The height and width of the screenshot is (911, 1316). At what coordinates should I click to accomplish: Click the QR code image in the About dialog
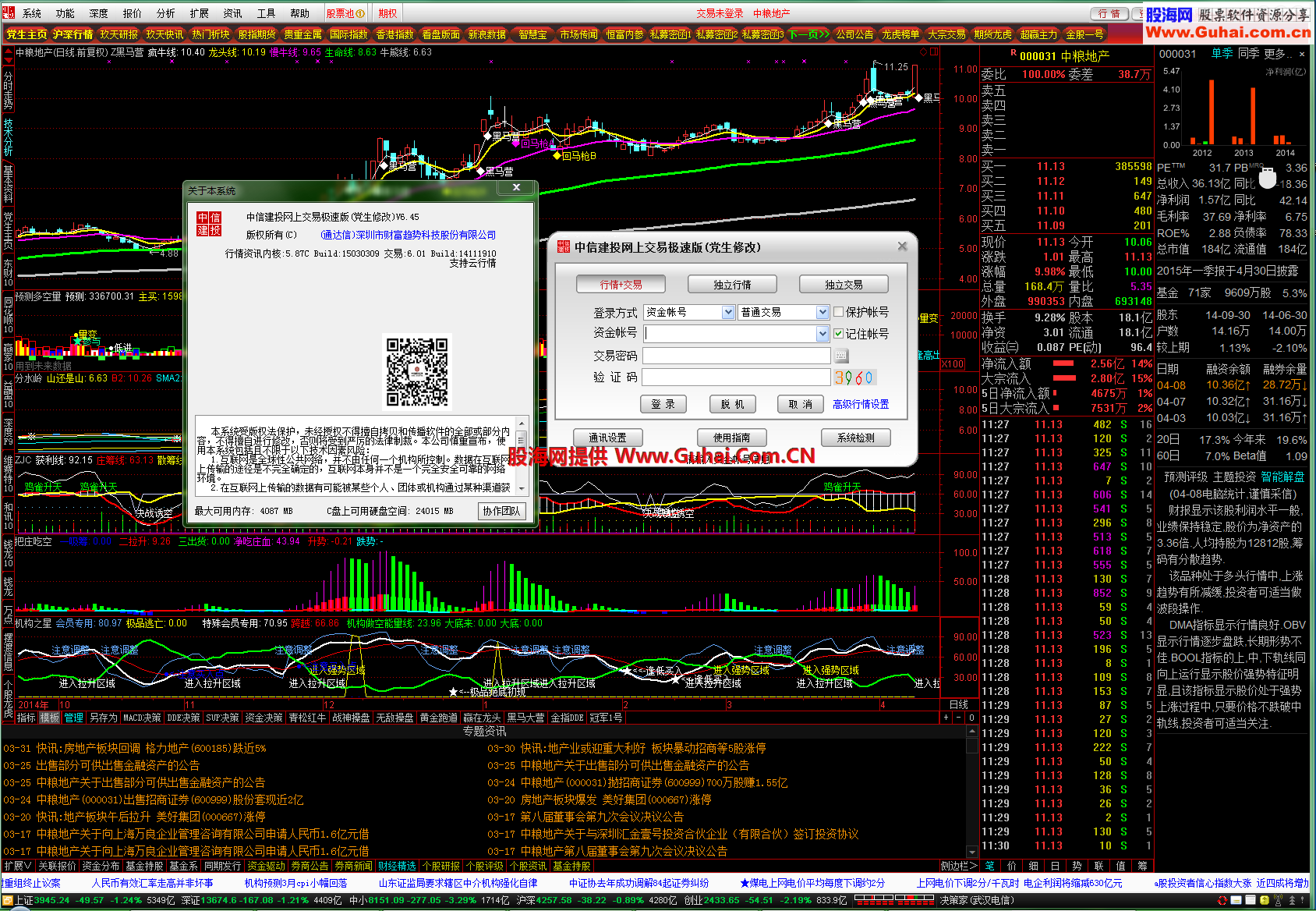[x=418, y=373]
